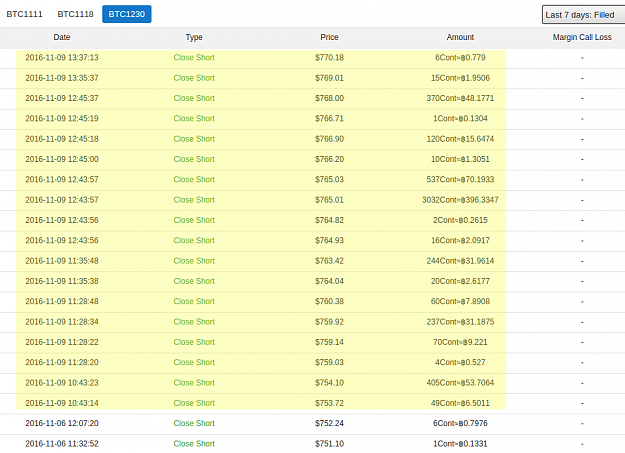Select the amount 237Cont≈฿31.1875
625x453 pixels.
coord(460,322)
